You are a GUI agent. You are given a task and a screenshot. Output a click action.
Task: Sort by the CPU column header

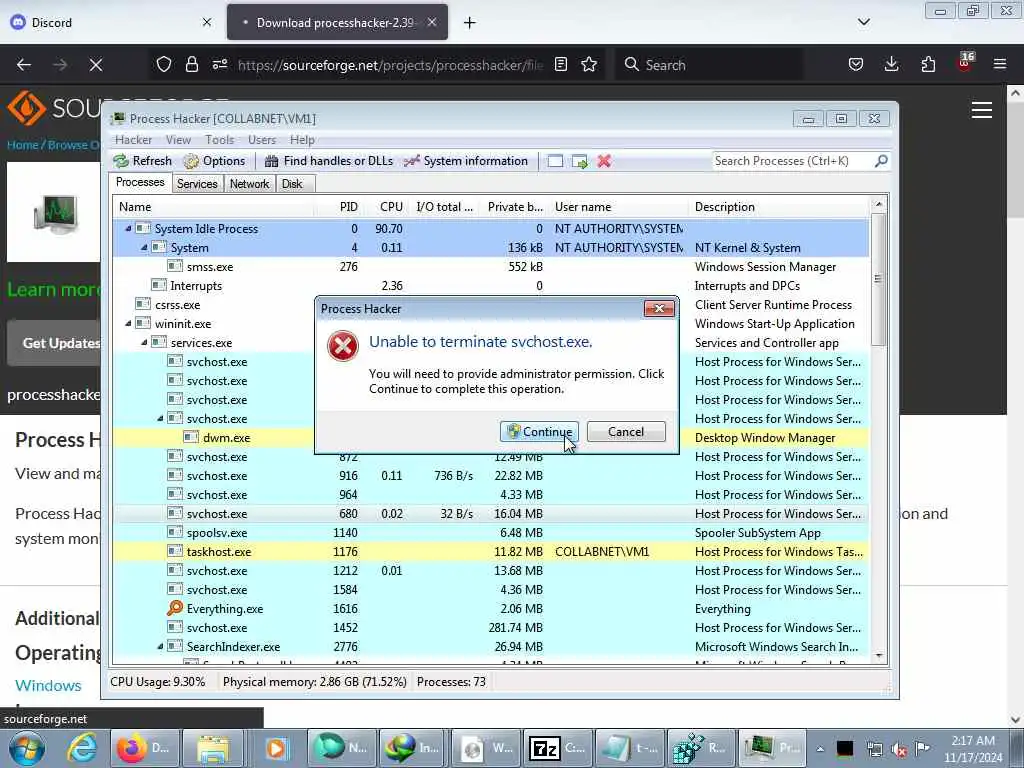386,207
